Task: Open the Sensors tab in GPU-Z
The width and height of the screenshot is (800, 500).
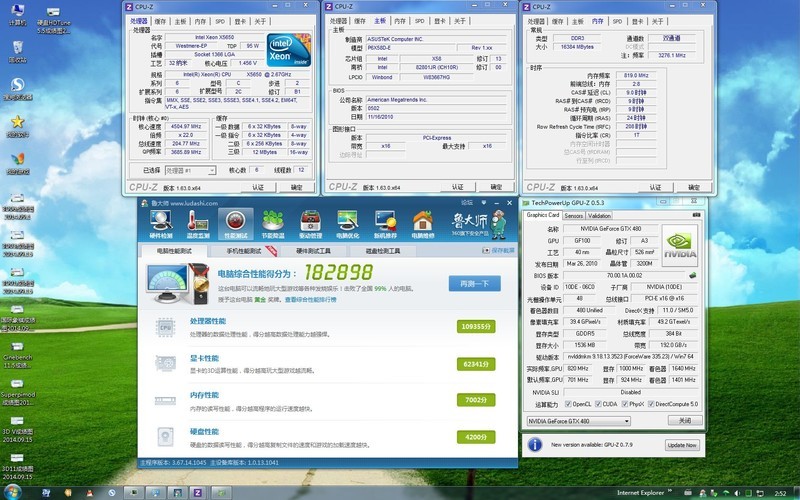Action: pyautogui.click(x=573, y=216)
